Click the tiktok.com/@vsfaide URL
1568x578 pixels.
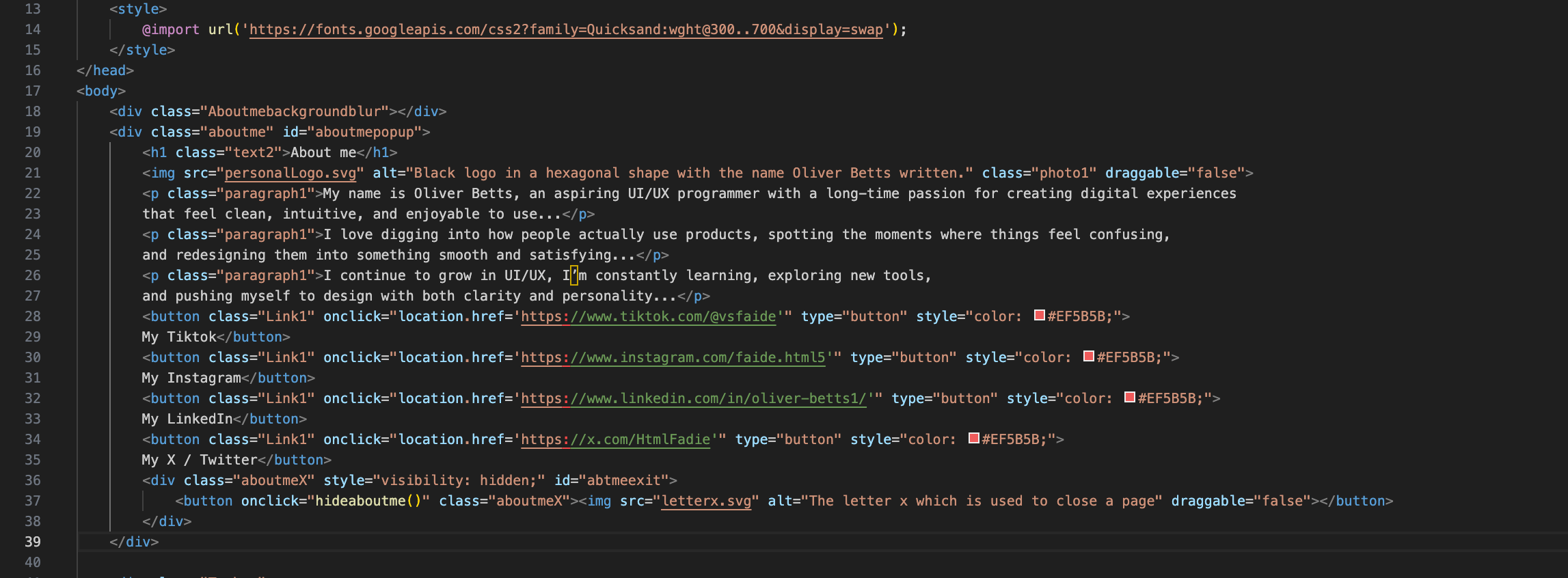(x=648, y=316)
